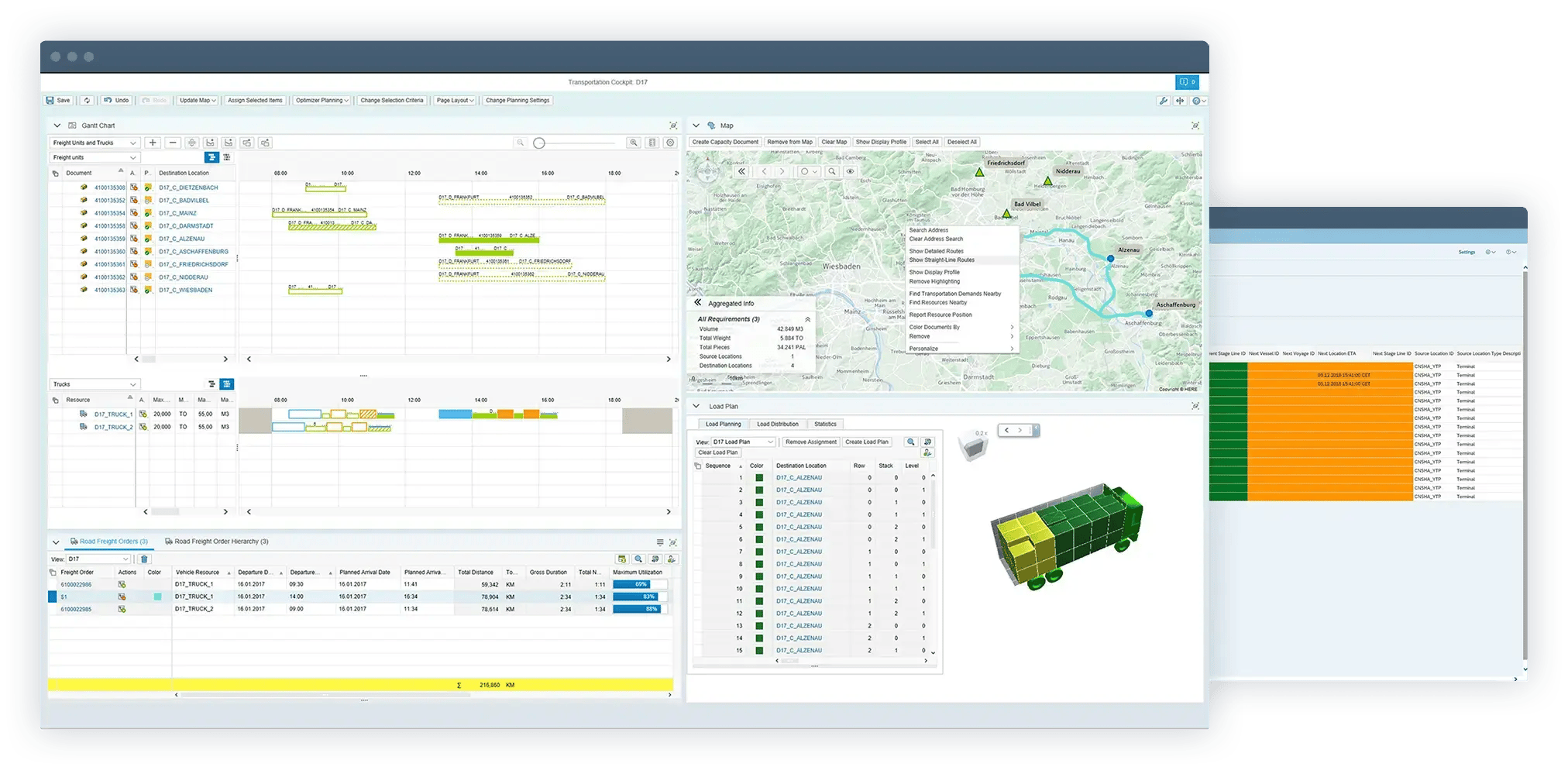Open the Freight Units and Trucks dropdown
This screenshot has width=1568, height=767.
tap(95, 143)
